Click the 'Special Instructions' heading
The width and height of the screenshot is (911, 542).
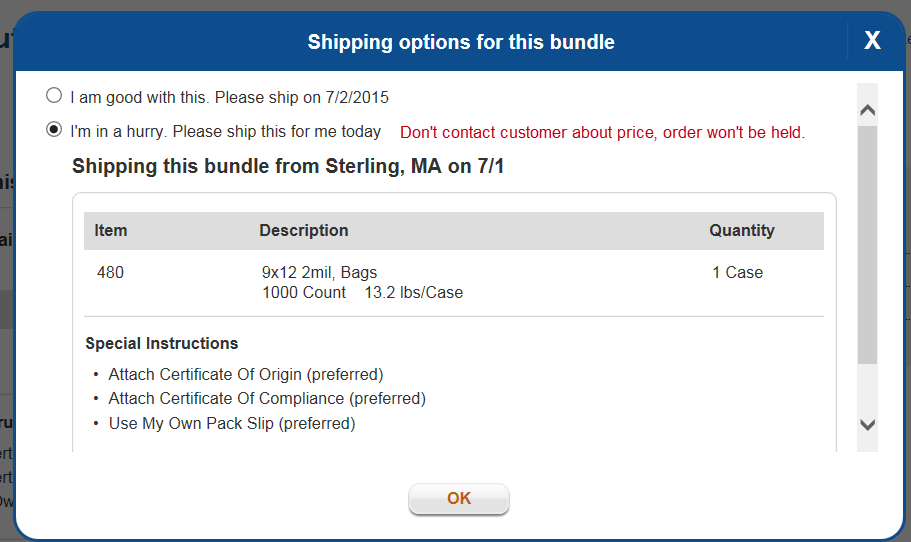point(162,343)
